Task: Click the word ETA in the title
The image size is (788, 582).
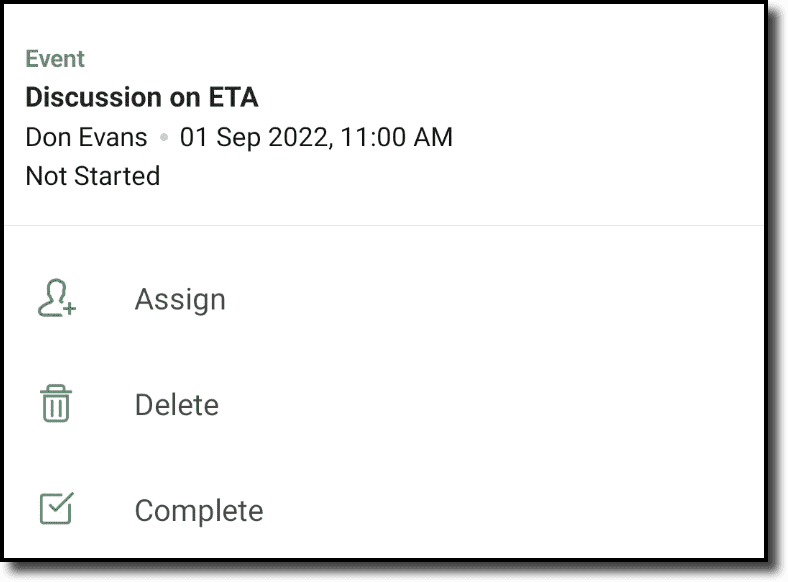Action: pyautogui.click(x=233, y=97)
